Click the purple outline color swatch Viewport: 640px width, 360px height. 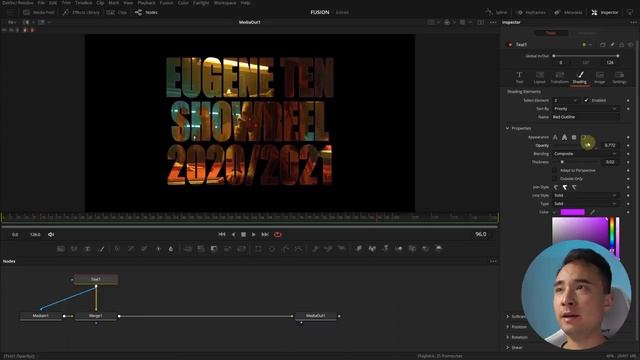pos(572,212)
